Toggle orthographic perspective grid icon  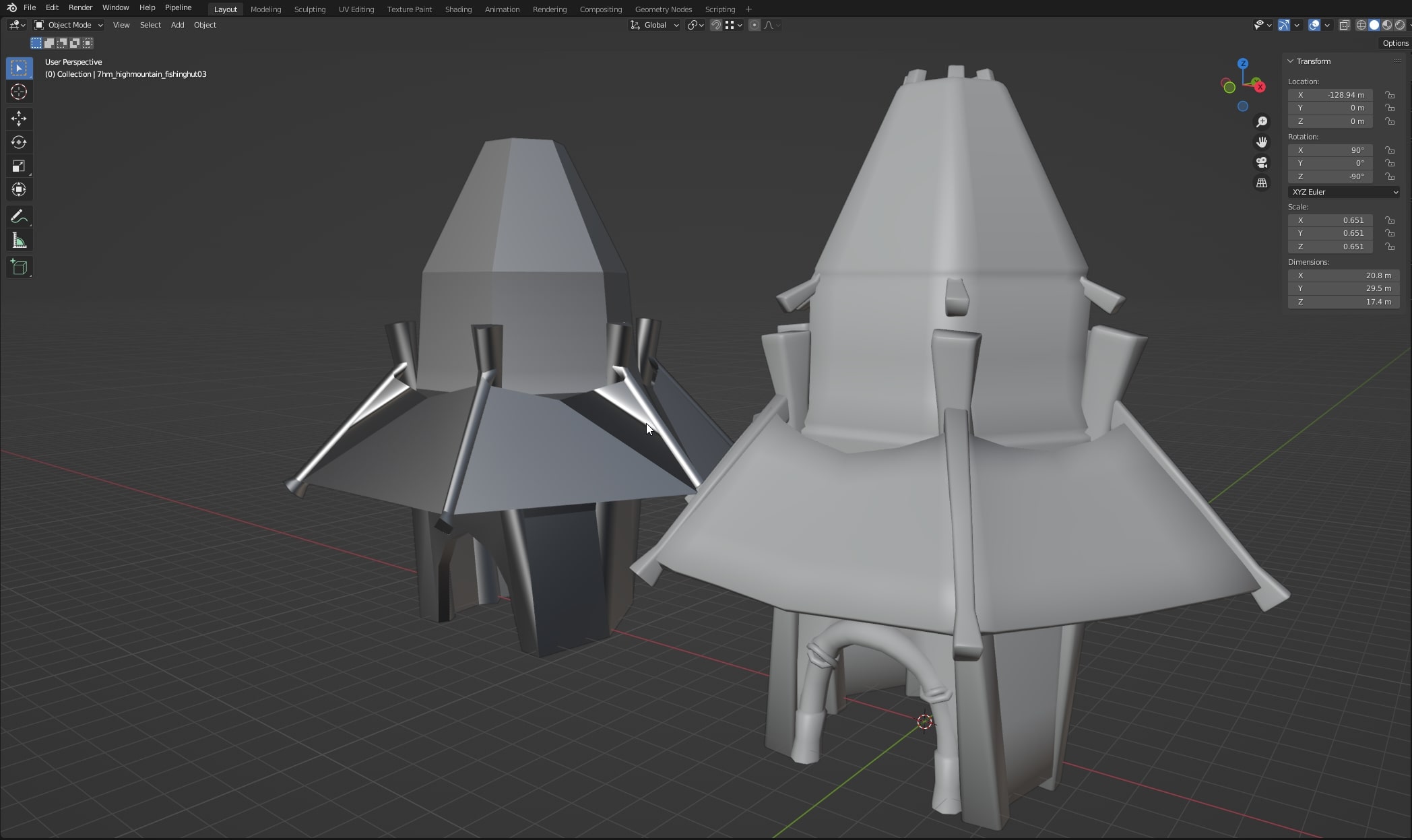[1262, 183]
